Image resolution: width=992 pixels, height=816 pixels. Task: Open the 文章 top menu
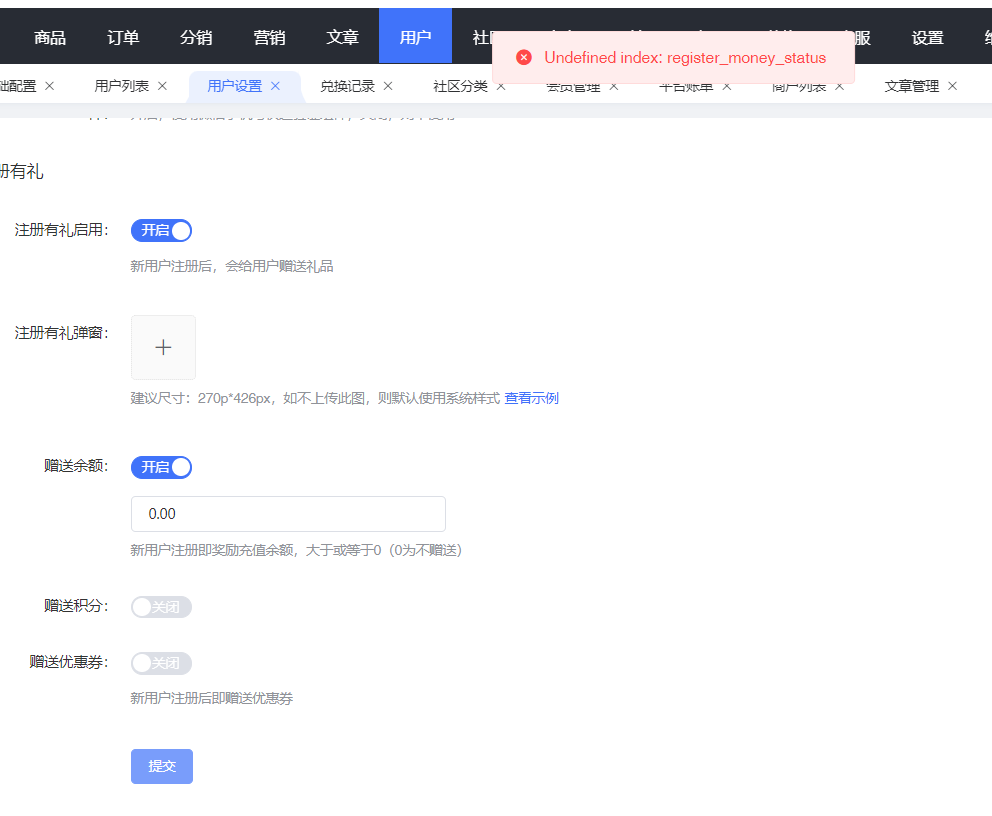coord(342,37)
